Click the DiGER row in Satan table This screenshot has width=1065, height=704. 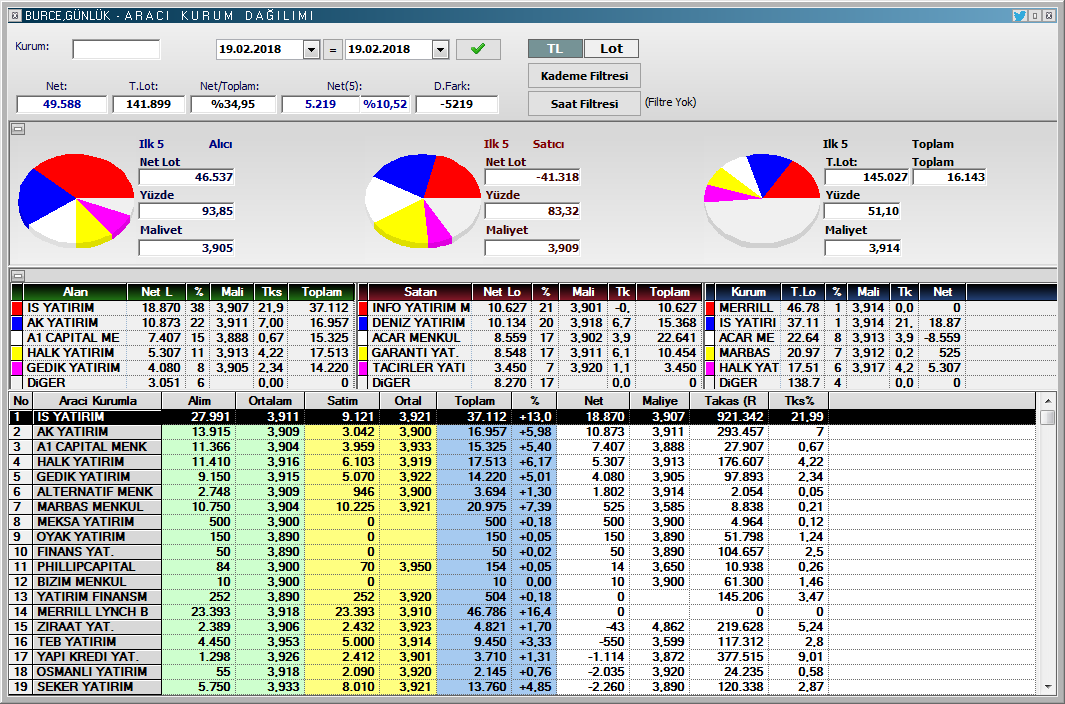529,383
